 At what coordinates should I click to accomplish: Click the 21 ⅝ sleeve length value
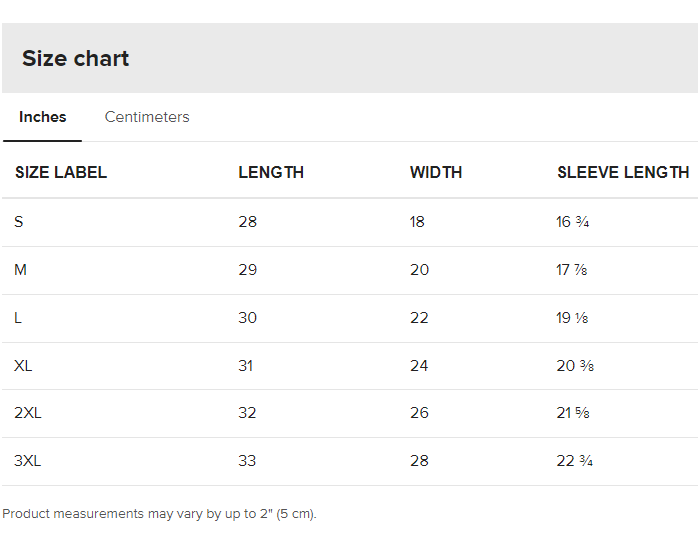pyautogui.click(x=573, y=413)
